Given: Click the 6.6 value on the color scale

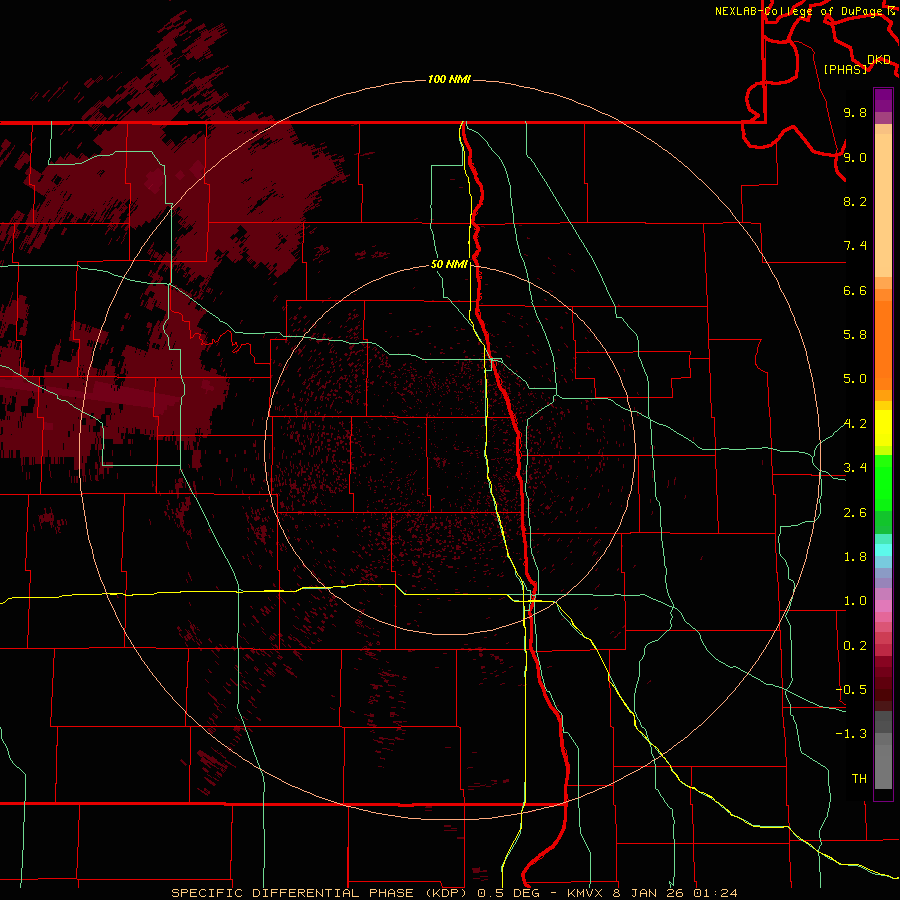Looking at the screenshot, I should click(855, 290).
